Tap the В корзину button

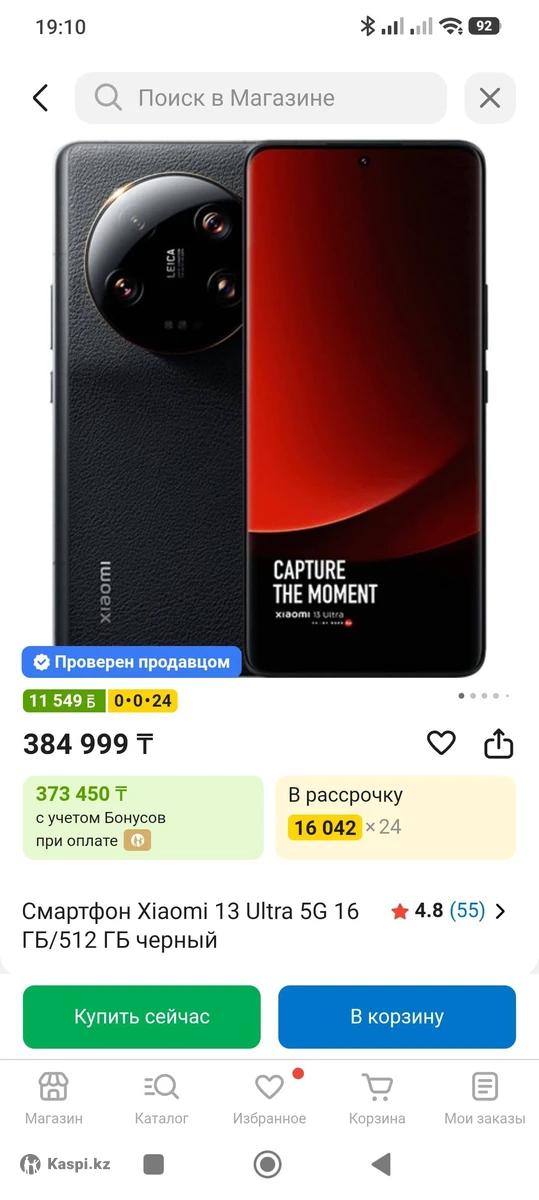pos(397,1017)
